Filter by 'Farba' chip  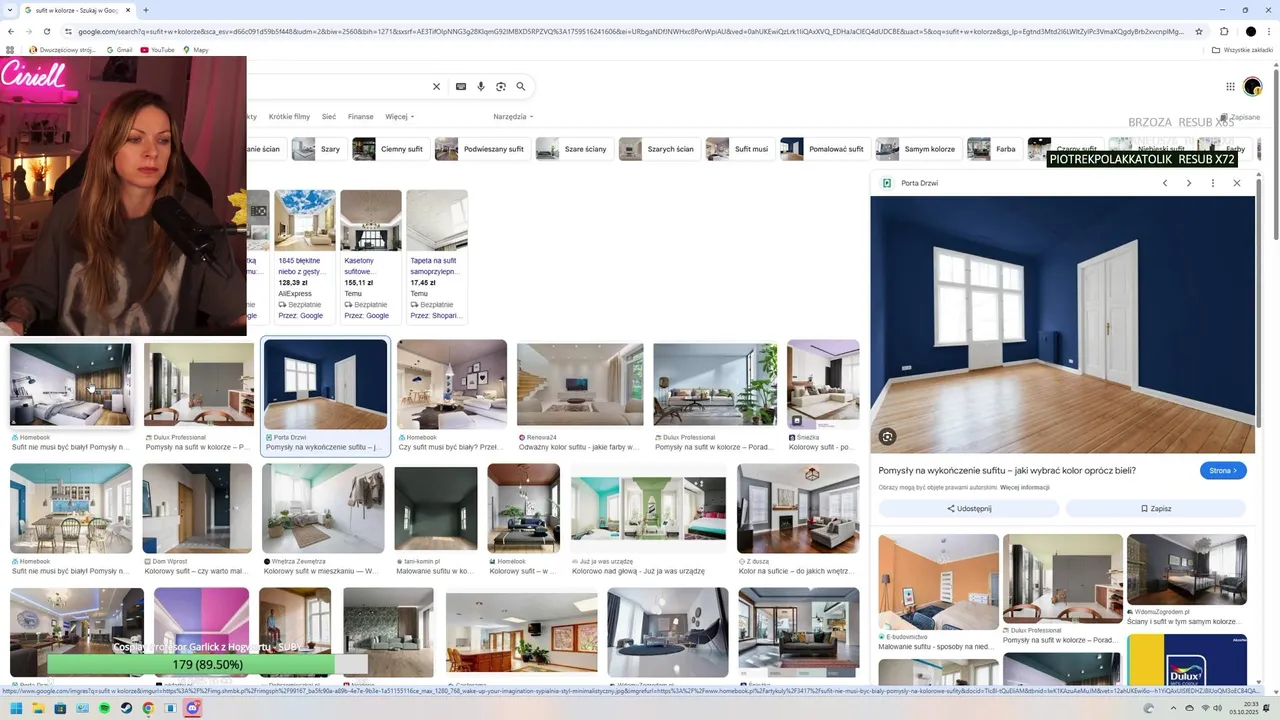pyautogui.click(x=993, y=149)
